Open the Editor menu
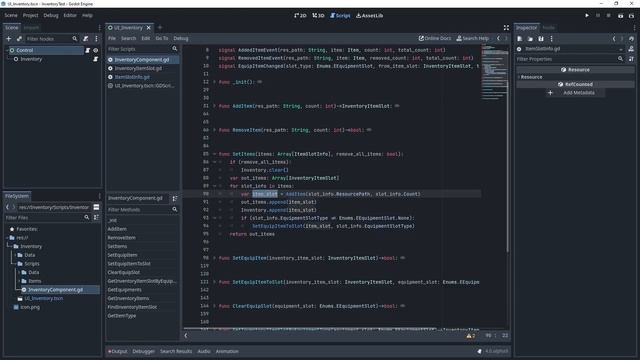The image size is (640, 360). coord(70,16)
